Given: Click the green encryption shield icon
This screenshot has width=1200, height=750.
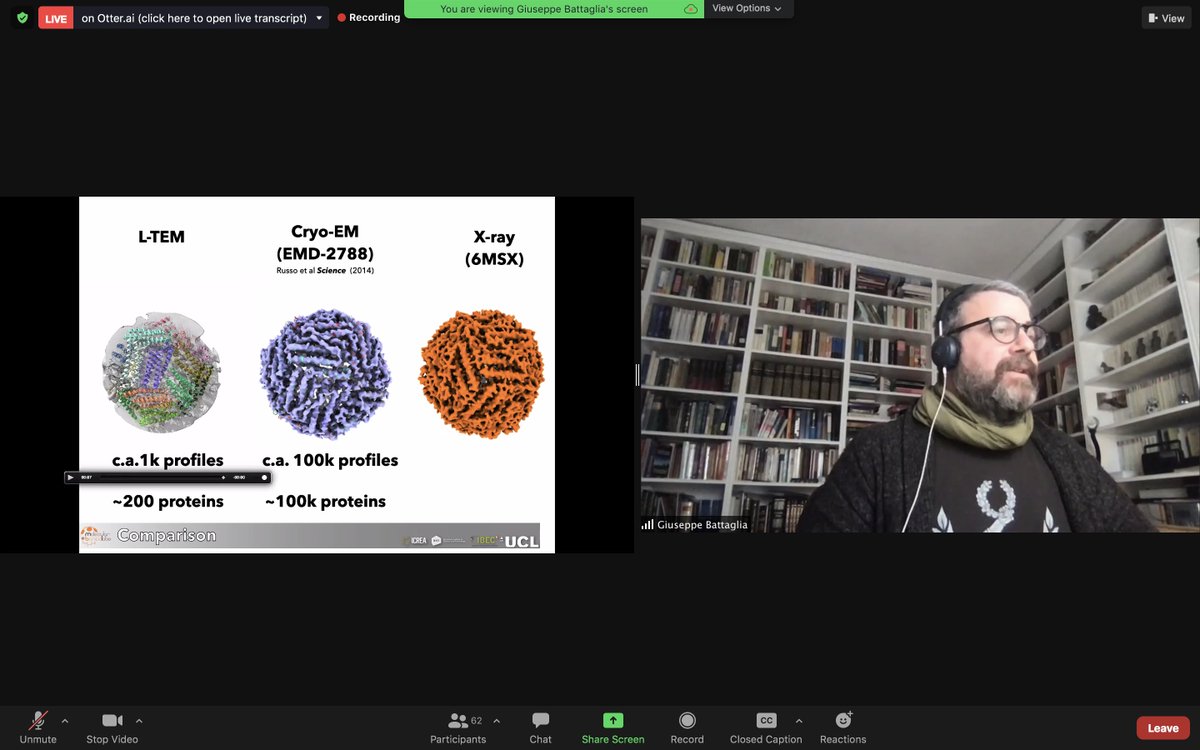Looking at the screenshot, I should tap(22, 18).
